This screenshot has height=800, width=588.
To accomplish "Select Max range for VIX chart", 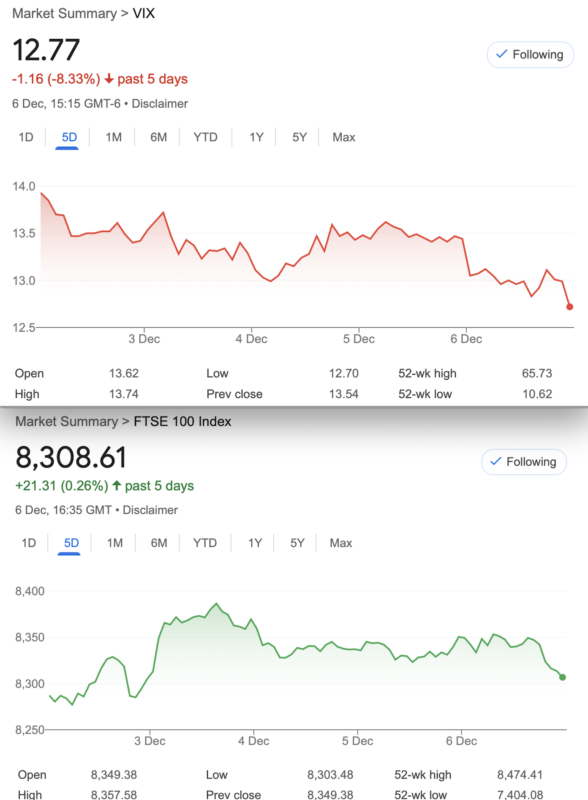I will coord(344,137).
